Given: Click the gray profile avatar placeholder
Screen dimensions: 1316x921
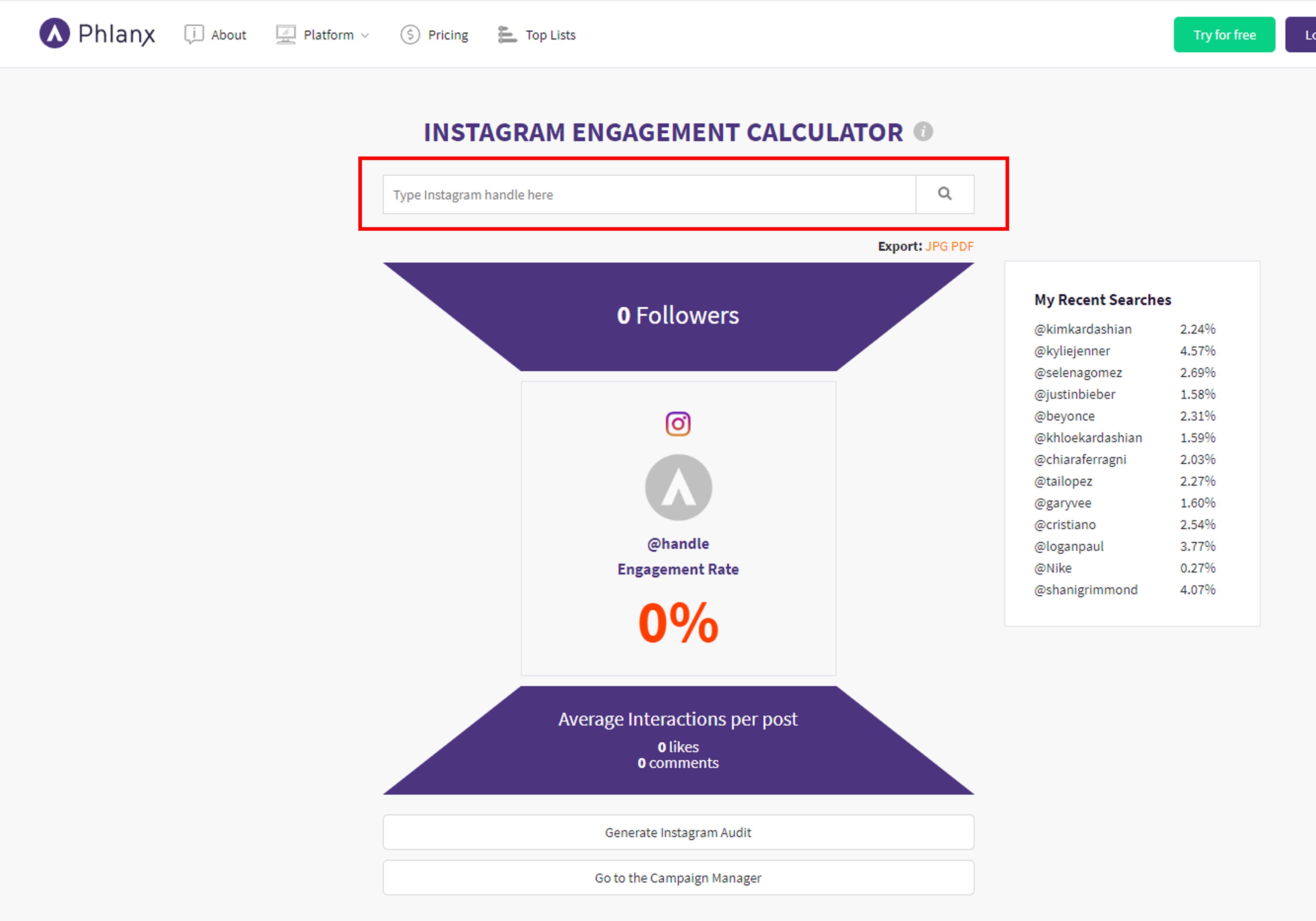Looking at the screenshot, I should 679,487.
